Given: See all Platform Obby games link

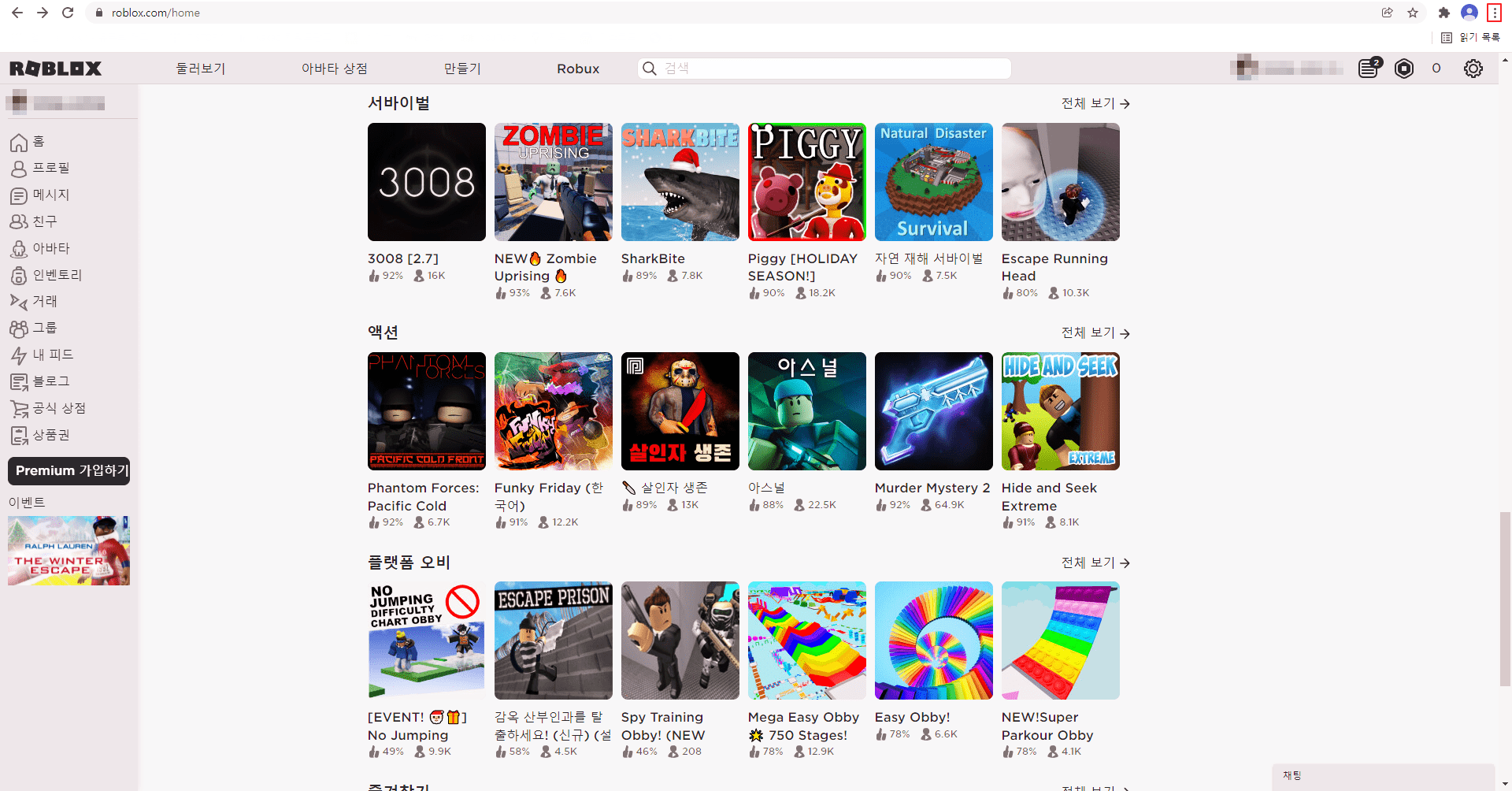Looking at the screenshot, I should coord(1095,563).
